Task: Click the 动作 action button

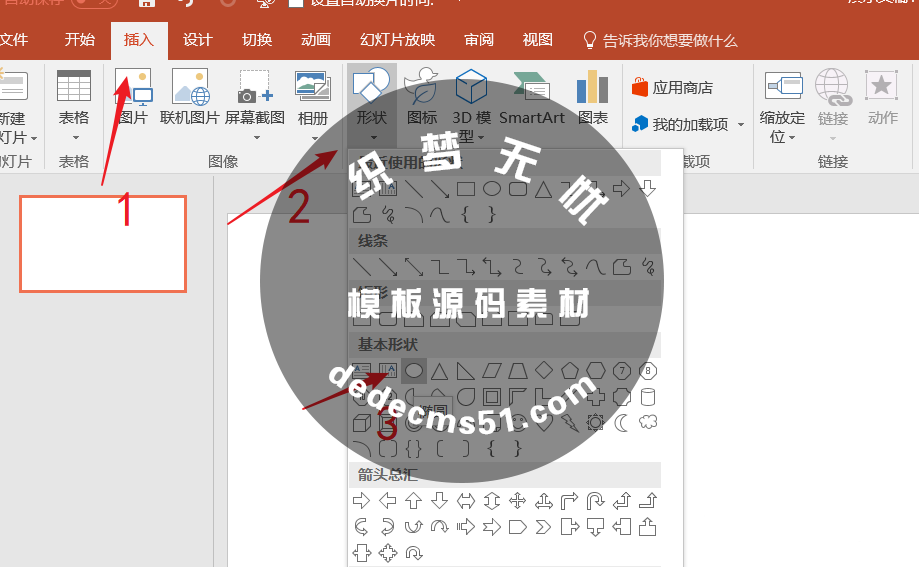Action: coord(882,97)
